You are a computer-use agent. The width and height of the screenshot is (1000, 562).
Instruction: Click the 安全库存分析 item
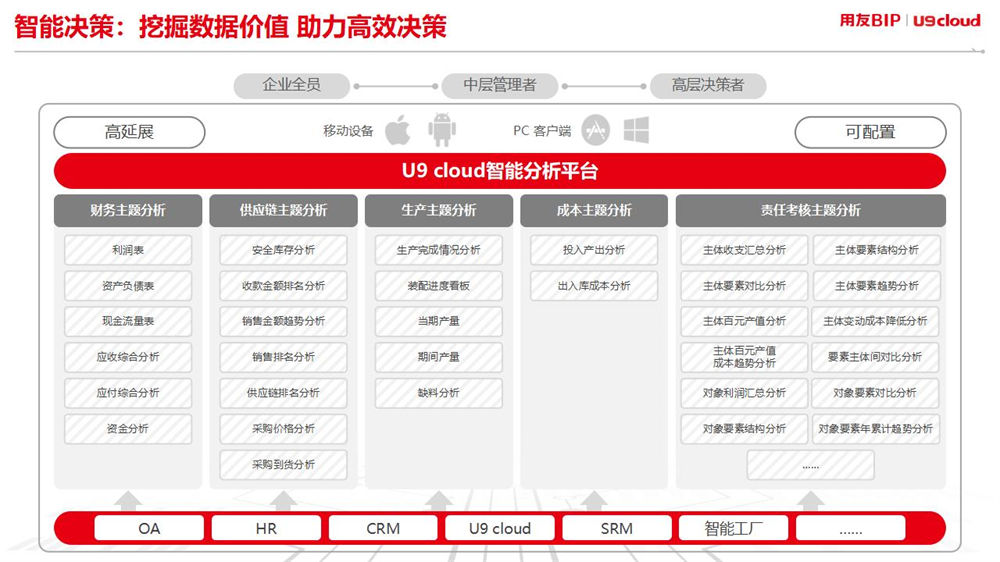[x=284, y=250]
